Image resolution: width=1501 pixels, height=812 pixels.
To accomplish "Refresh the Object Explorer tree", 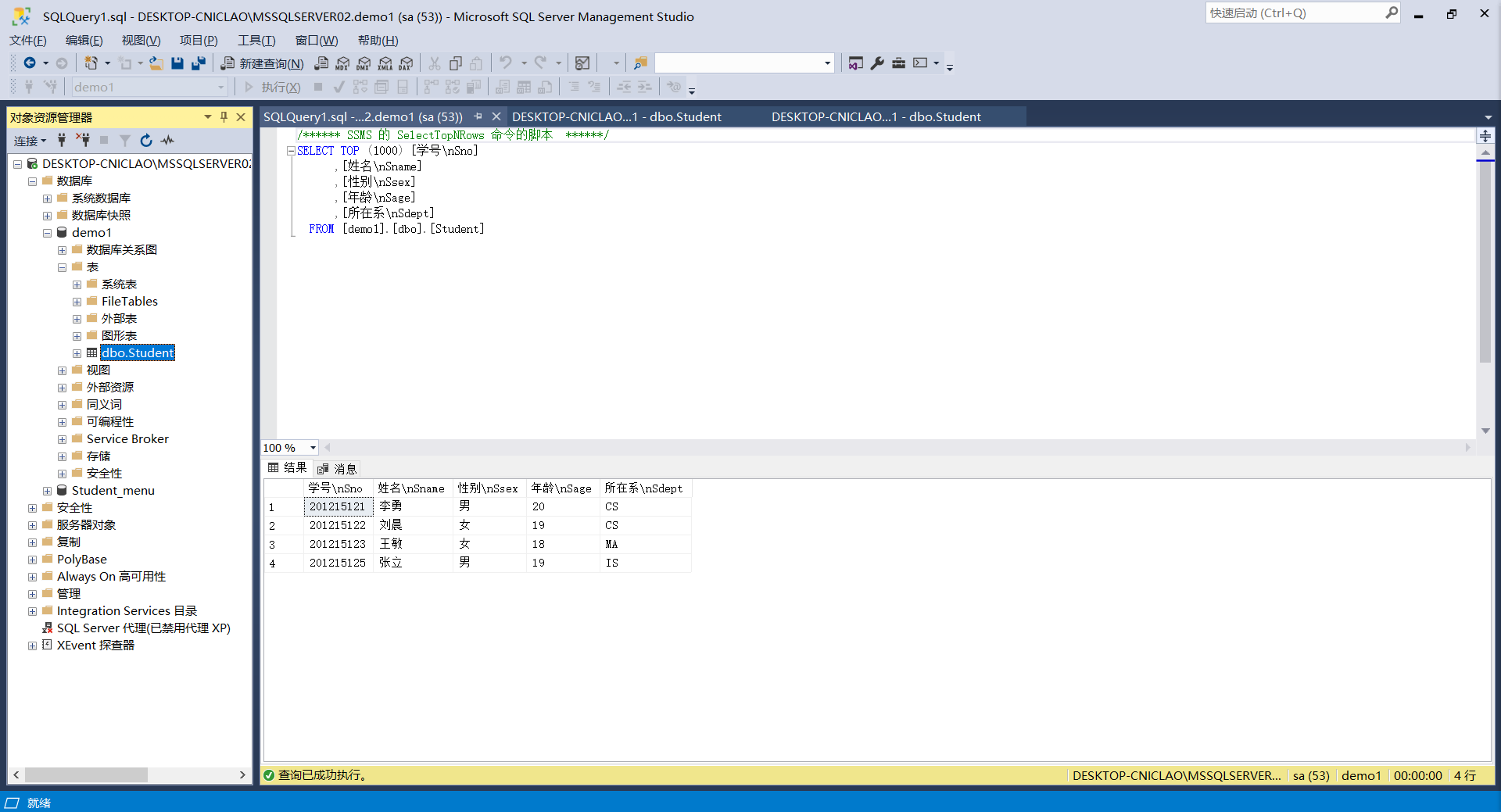I will [146, 141].
